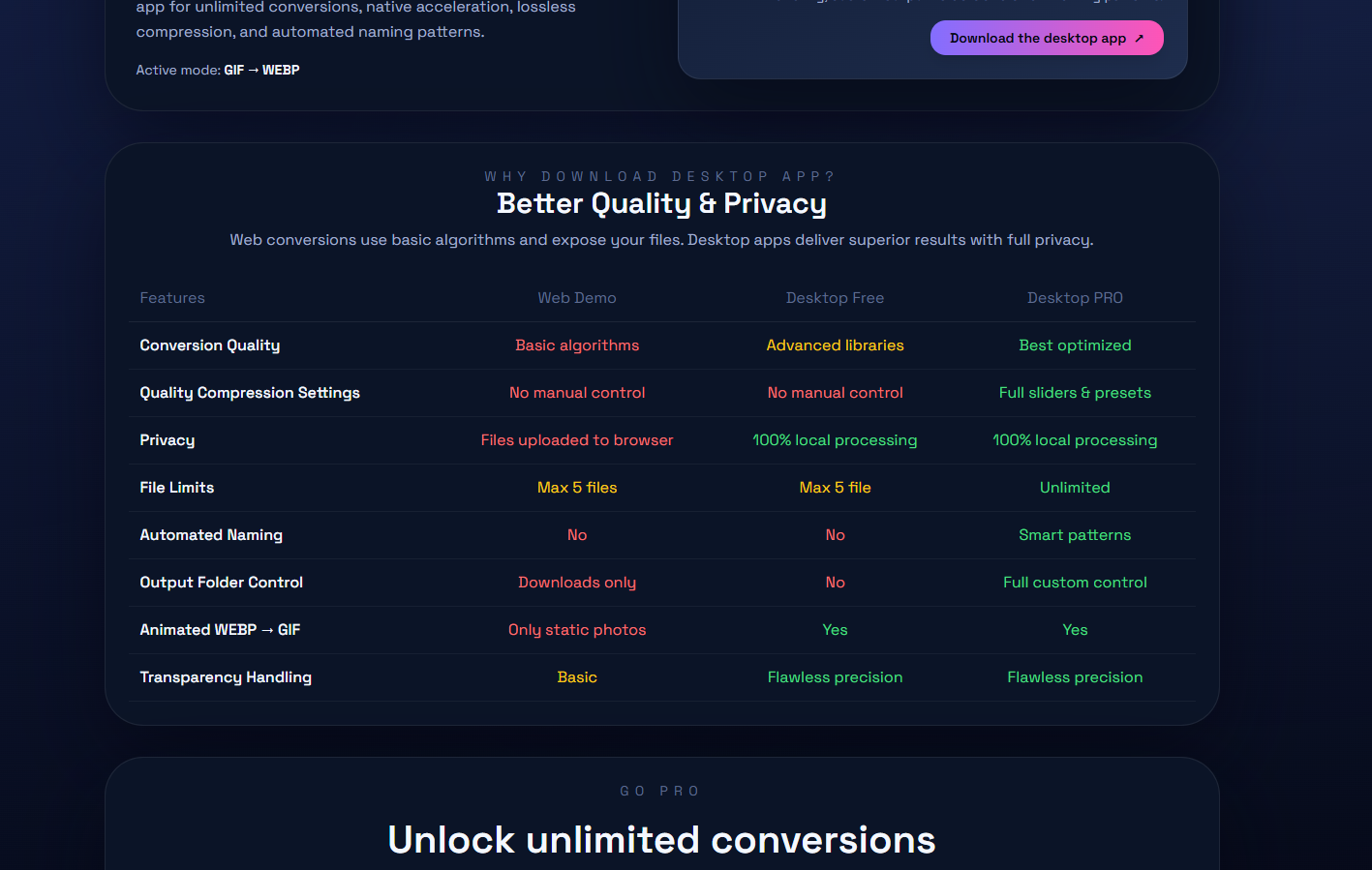Click the Privacy row label
The width and height of the screenshot is (1372, 870).
pyautogui.click(x=167, y=439)
